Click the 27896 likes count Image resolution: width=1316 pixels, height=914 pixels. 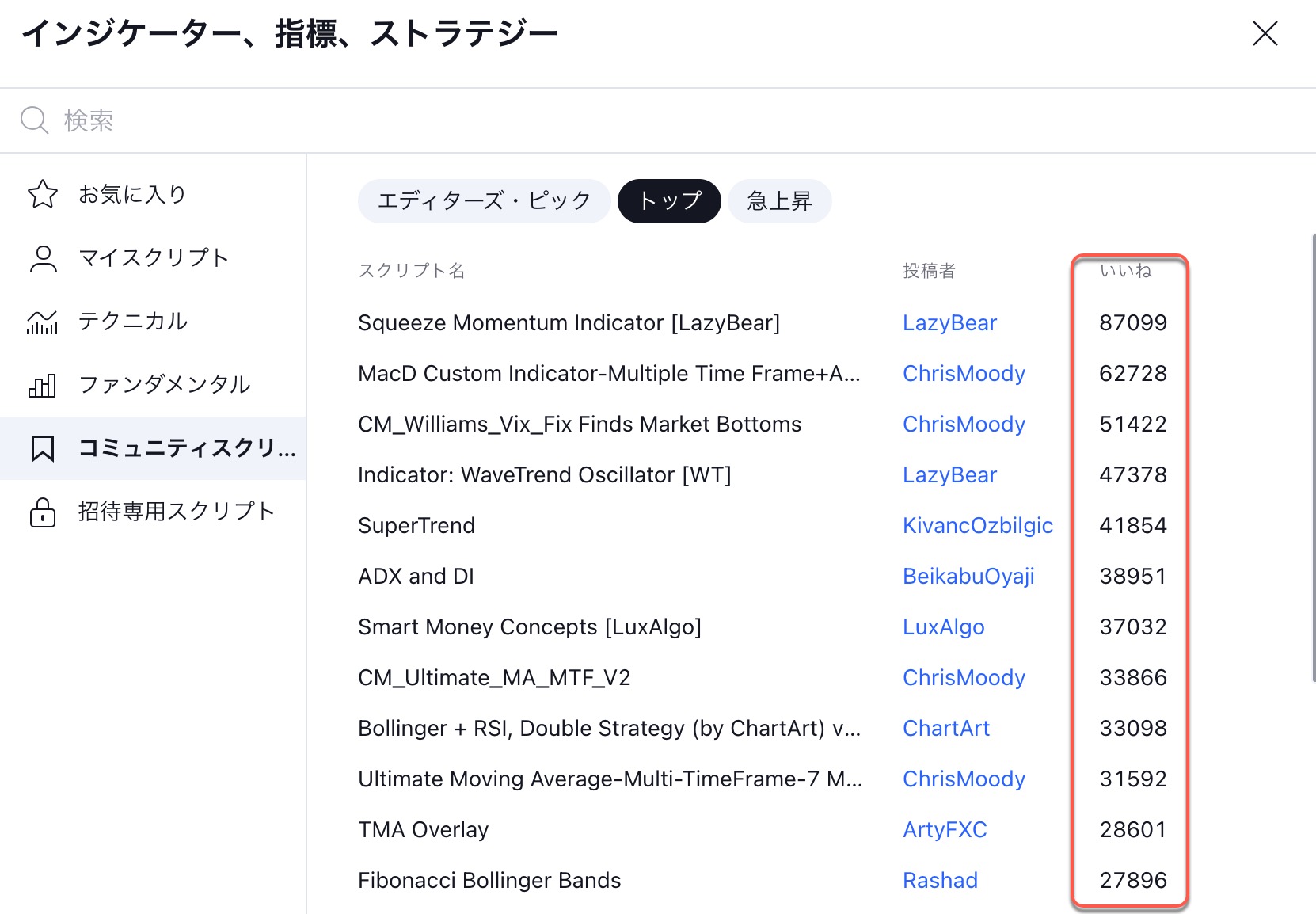1133,881
